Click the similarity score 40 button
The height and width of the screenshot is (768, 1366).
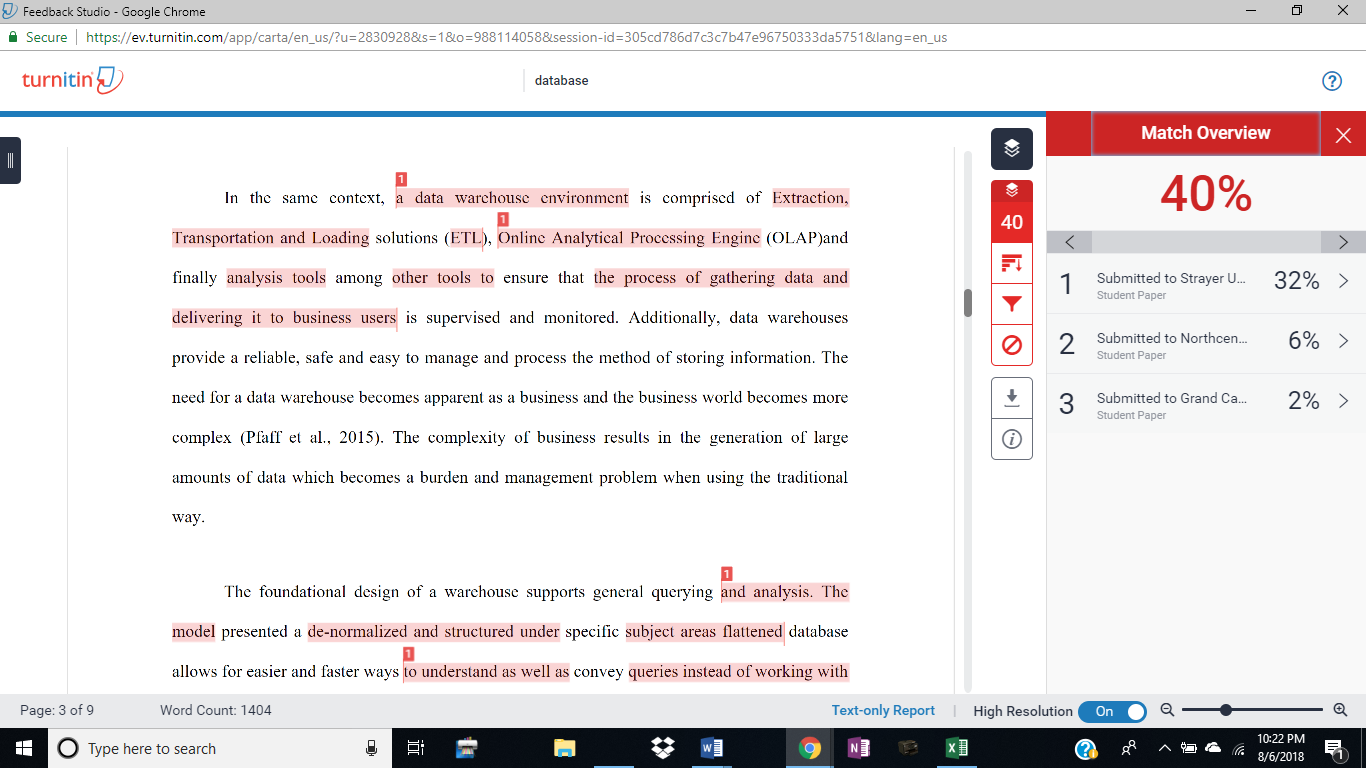1012,222
